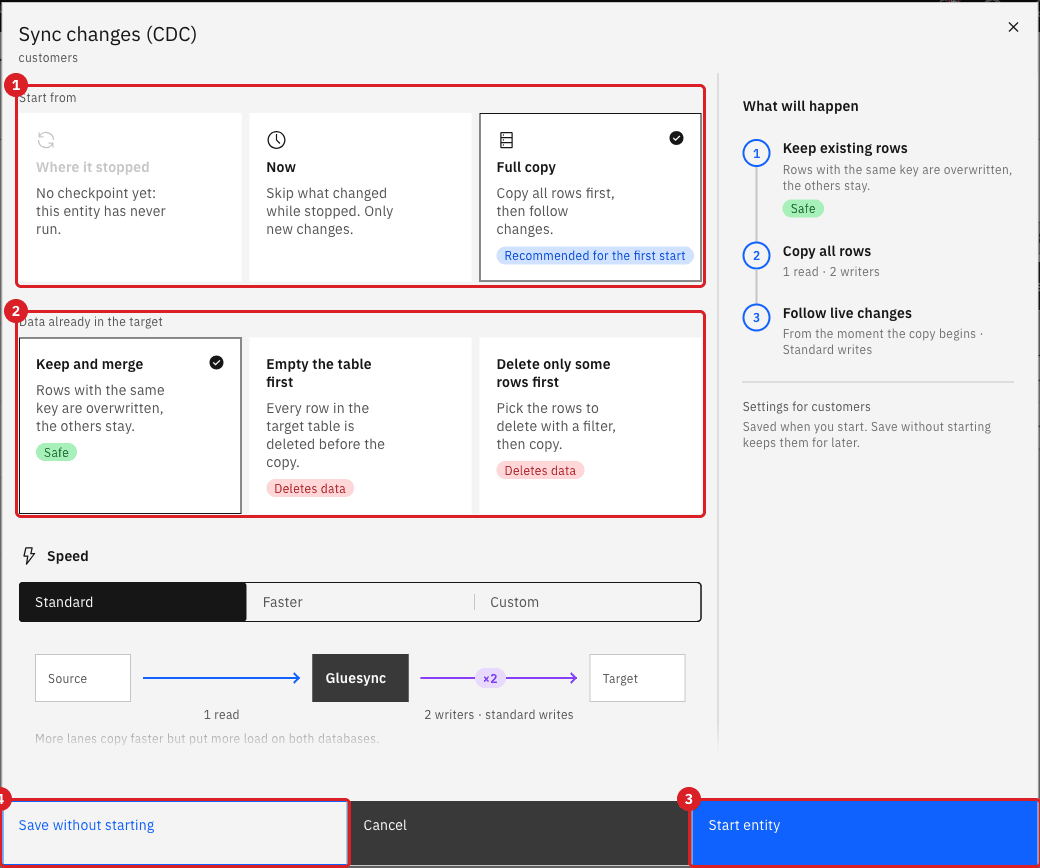Image resolution: width=1040 pixels, height=868 pixels.
Task: Click the ×2 writers badge
Action: [490, 678]
